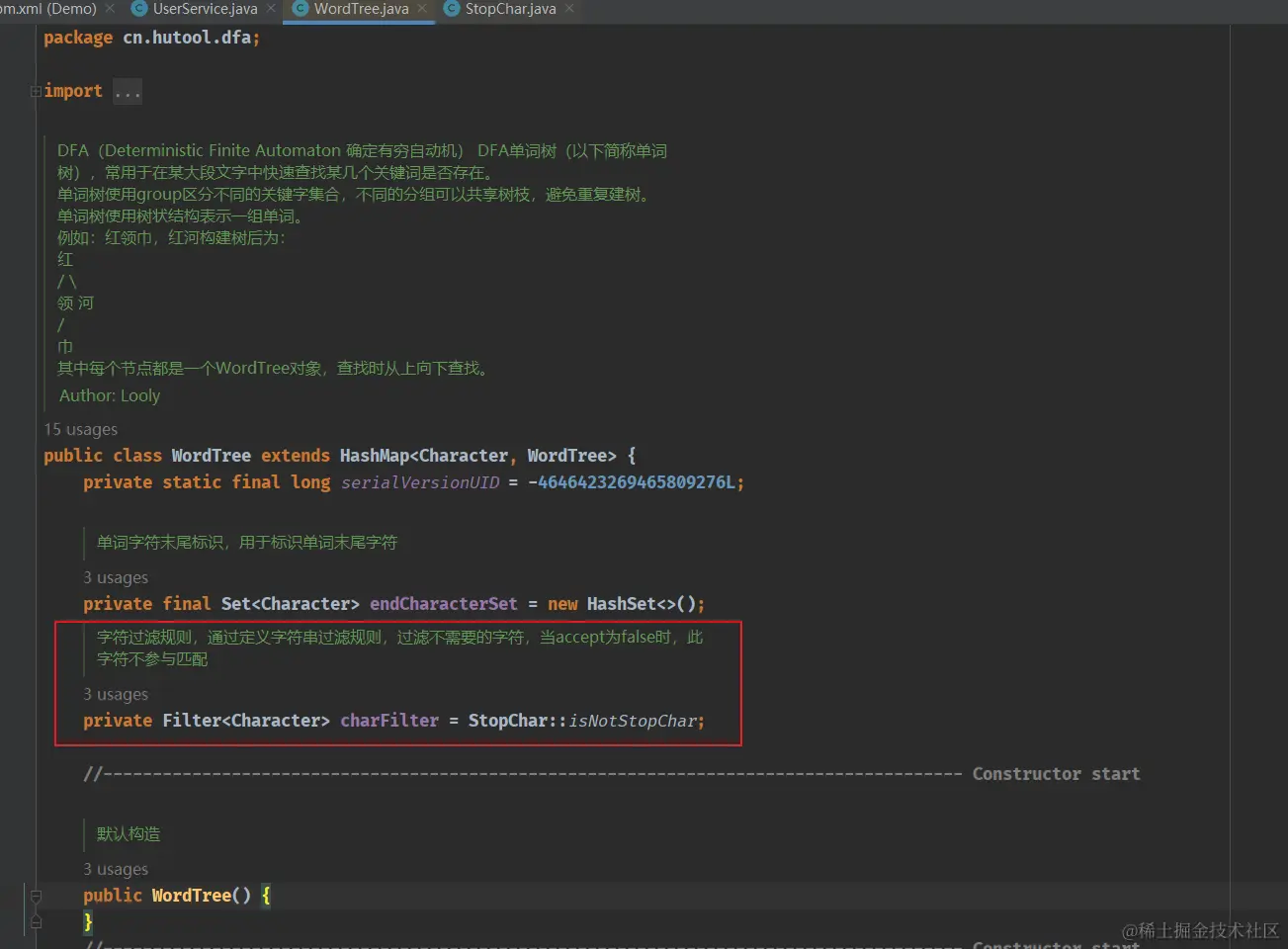Click the Filter type in charFilter declaration
The height and width of the screenshot is (949, 1288).
point(192,721)
